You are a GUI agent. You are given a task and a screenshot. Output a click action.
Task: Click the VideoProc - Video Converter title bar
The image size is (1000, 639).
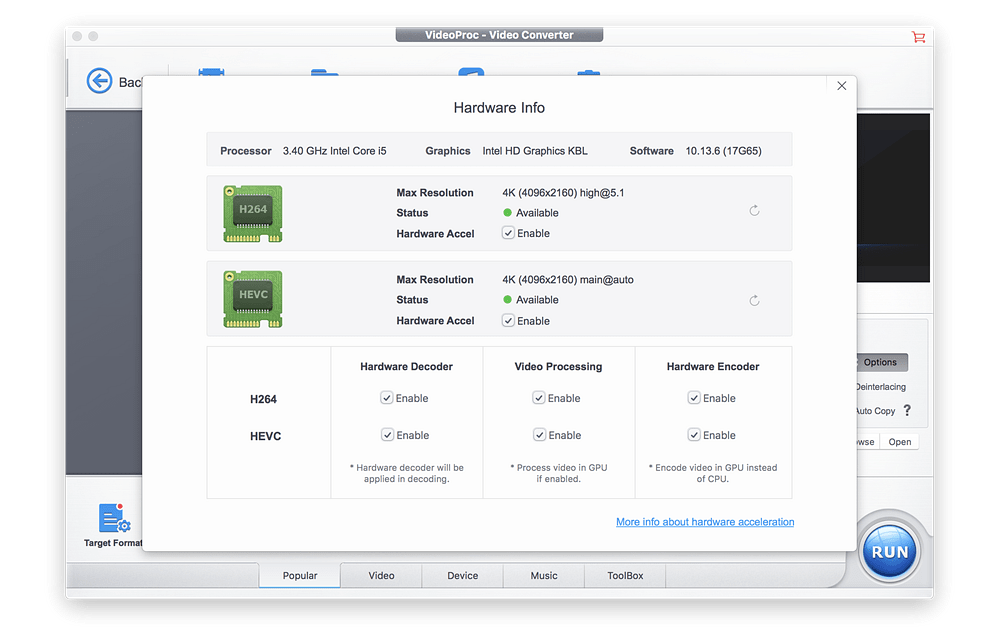499,35
